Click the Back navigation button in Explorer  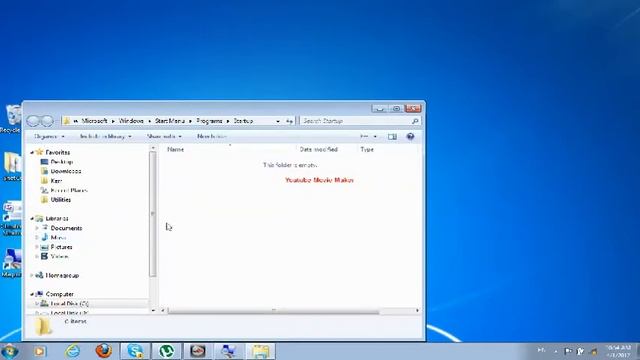pos(33,121)
